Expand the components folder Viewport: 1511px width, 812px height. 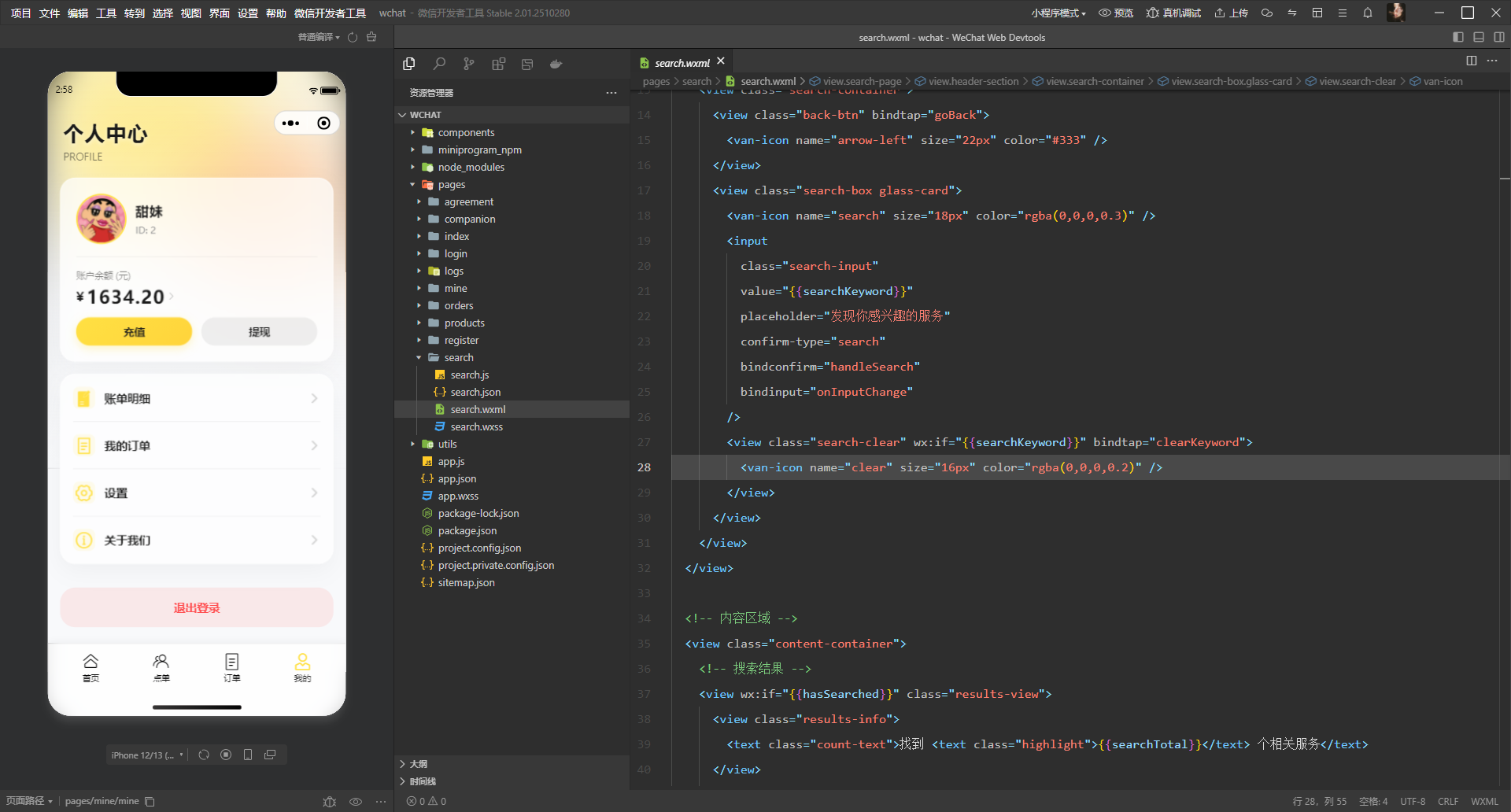point(466,132)
